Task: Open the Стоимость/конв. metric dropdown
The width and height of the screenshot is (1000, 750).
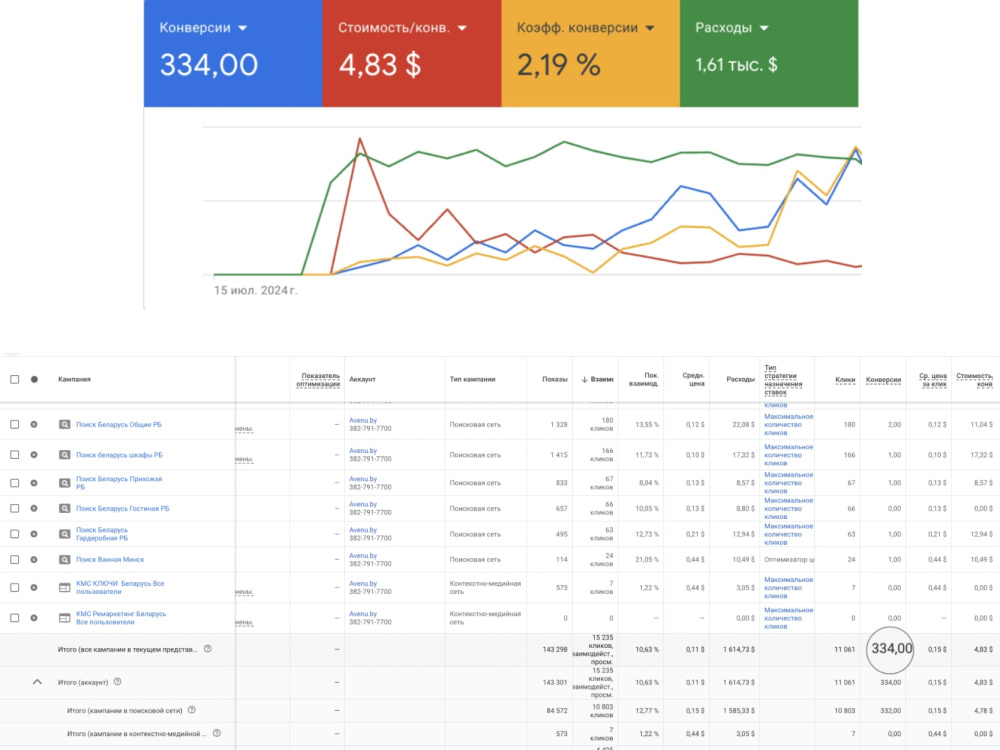Action: click(462, 28)
